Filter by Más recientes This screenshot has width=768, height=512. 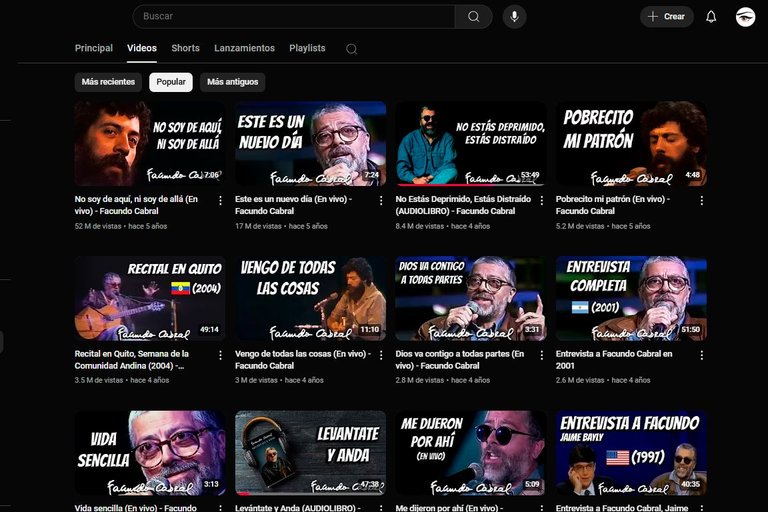[108, 82]
